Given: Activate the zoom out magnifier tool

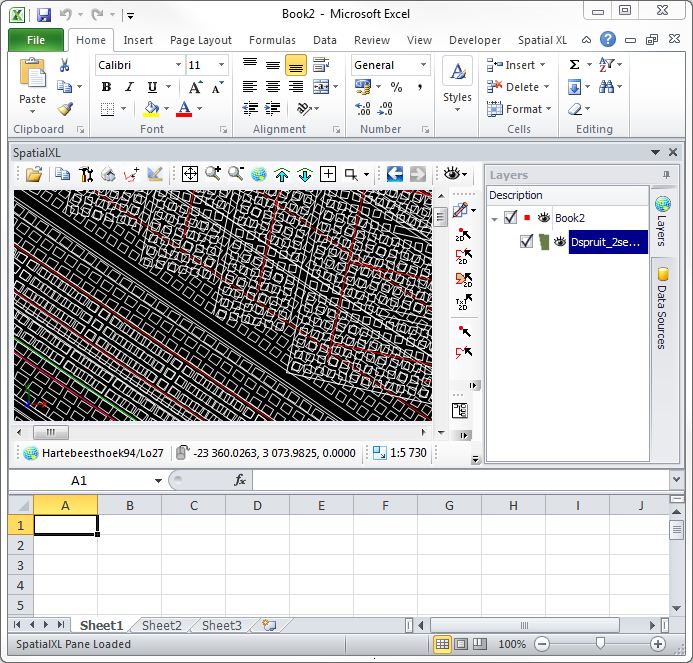Looking at the screenshot, I should coord(236,174).
